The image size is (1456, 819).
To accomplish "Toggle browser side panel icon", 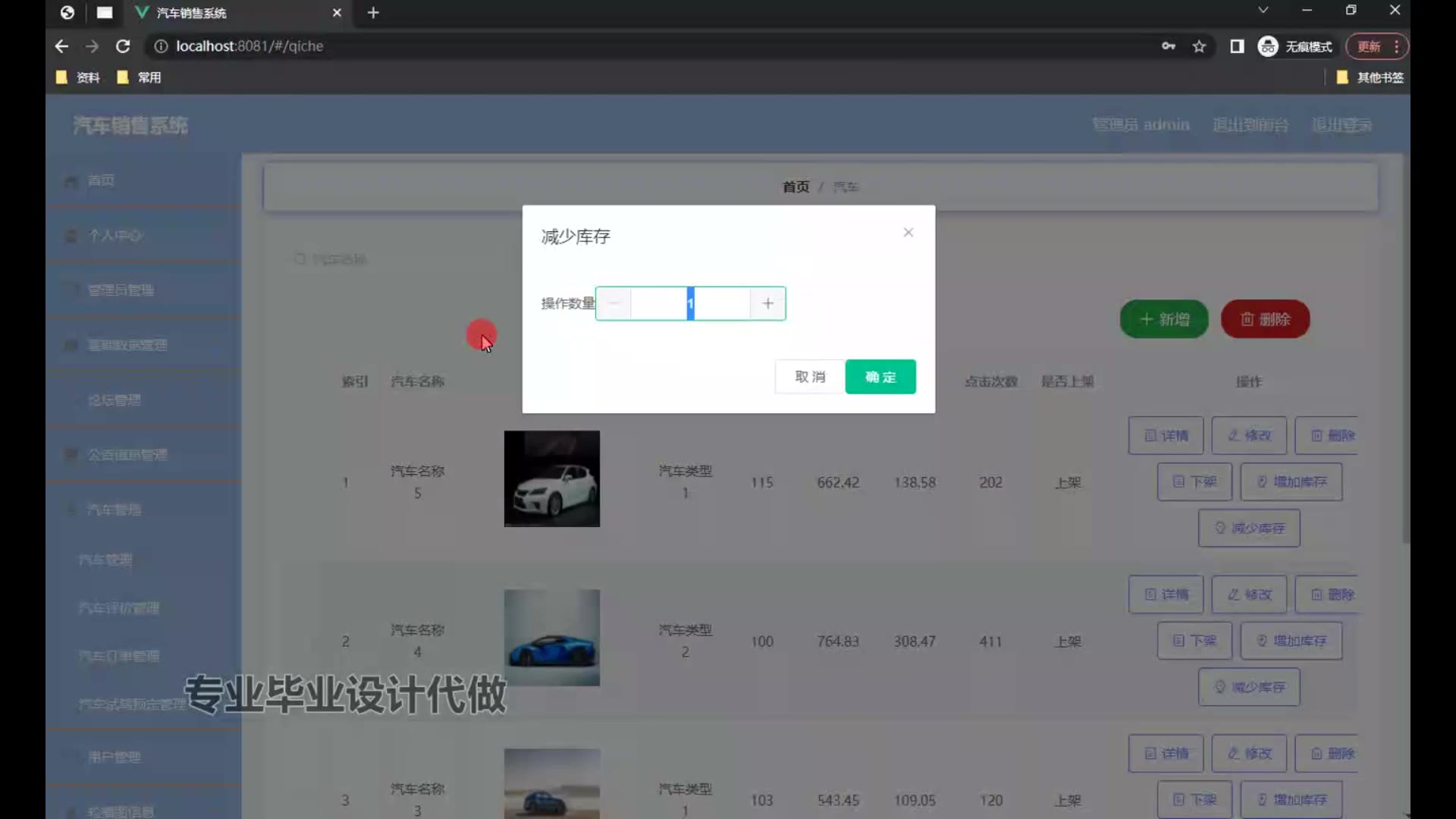I will click(x=1237, y=46).
